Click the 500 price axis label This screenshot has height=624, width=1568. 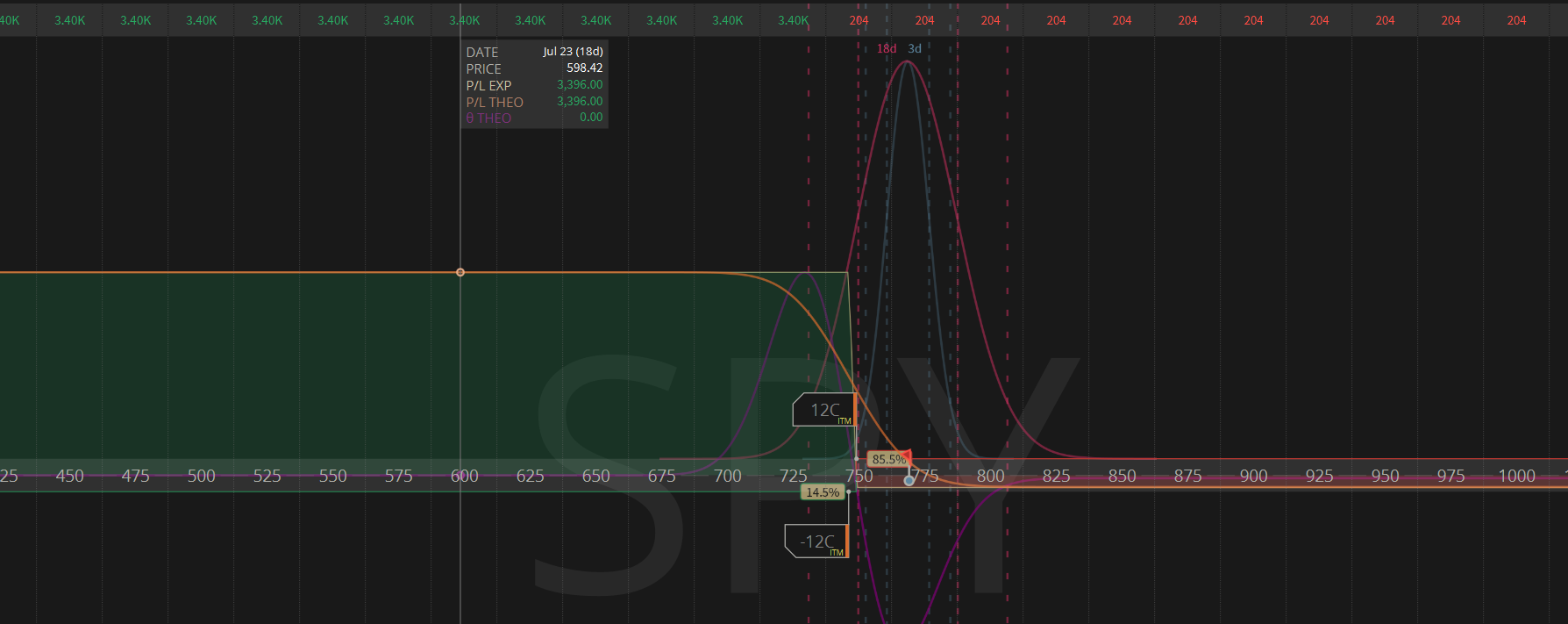coord(202,476)
